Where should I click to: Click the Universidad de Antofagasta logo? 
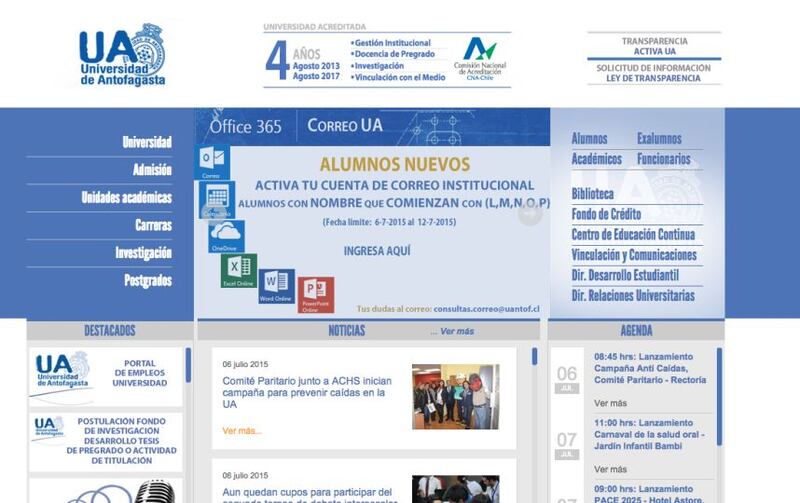pyautogui.click(x=122, y=55)
